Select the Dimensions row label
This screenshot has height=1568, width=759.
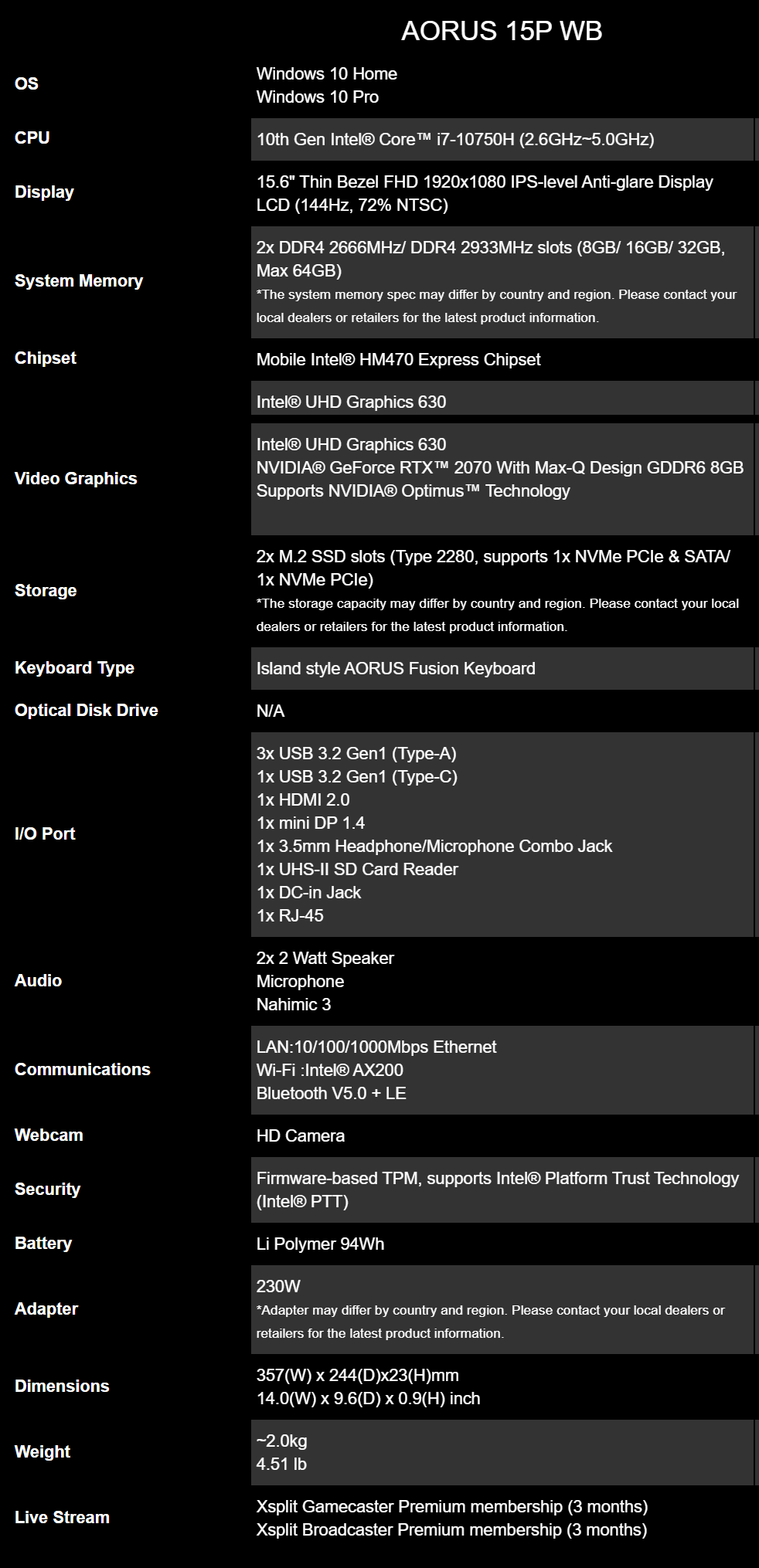[62, 1386]
